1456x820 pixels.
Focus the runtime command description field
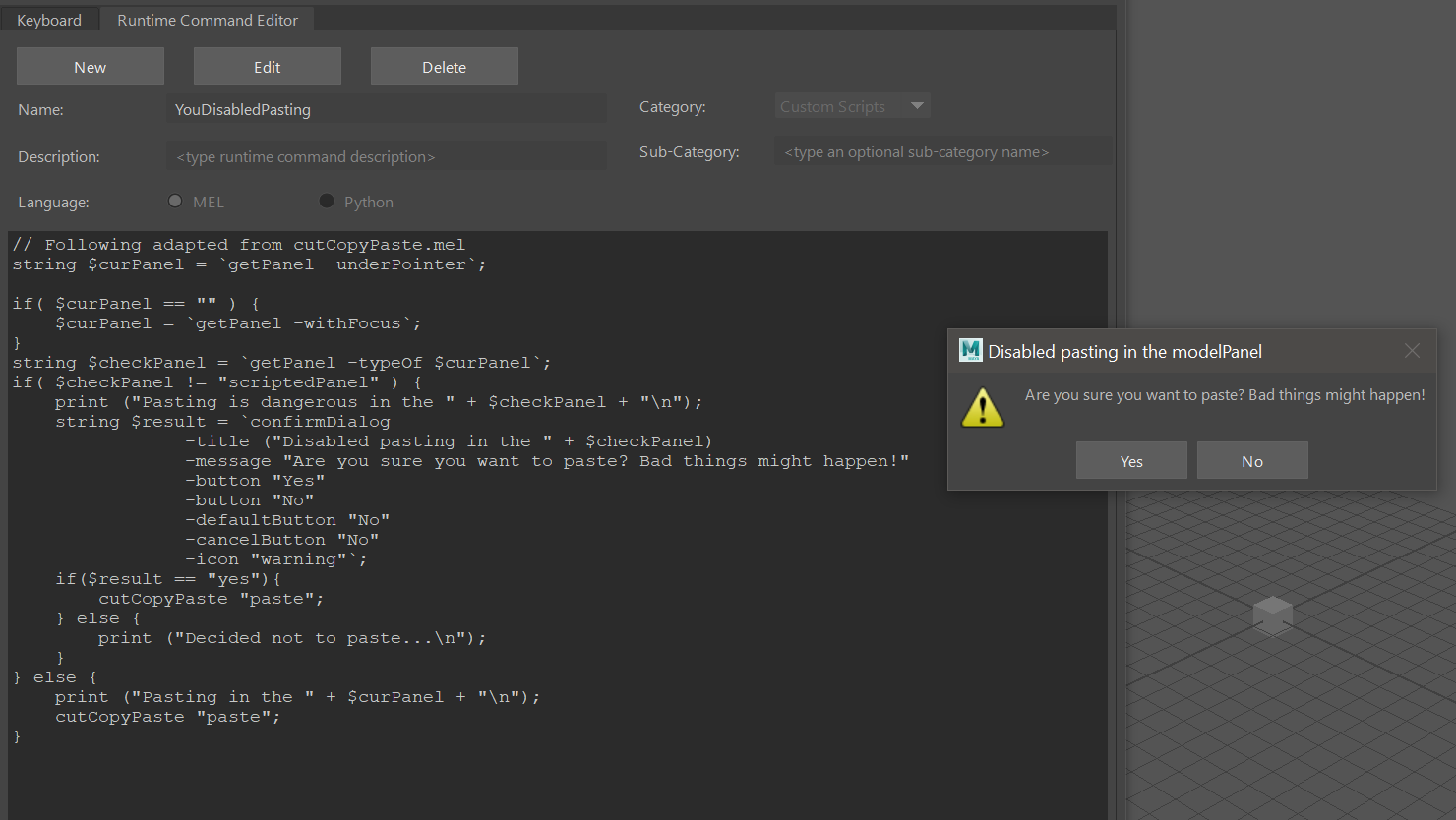point(387,156)
